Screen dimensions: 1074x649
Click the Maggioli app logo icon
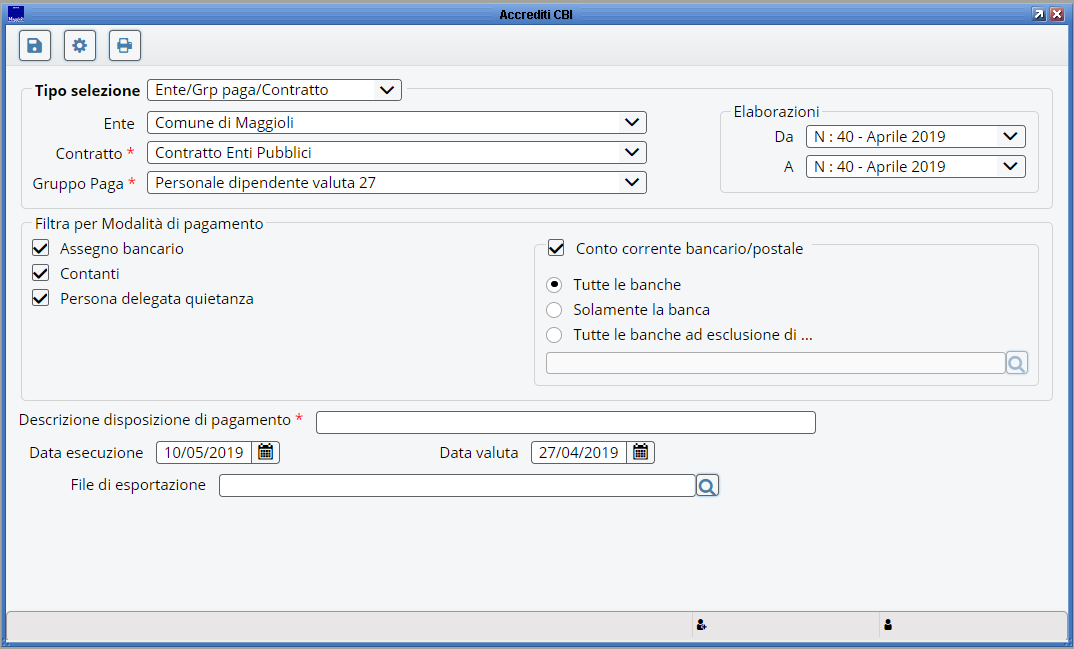[x=16, y=14]
